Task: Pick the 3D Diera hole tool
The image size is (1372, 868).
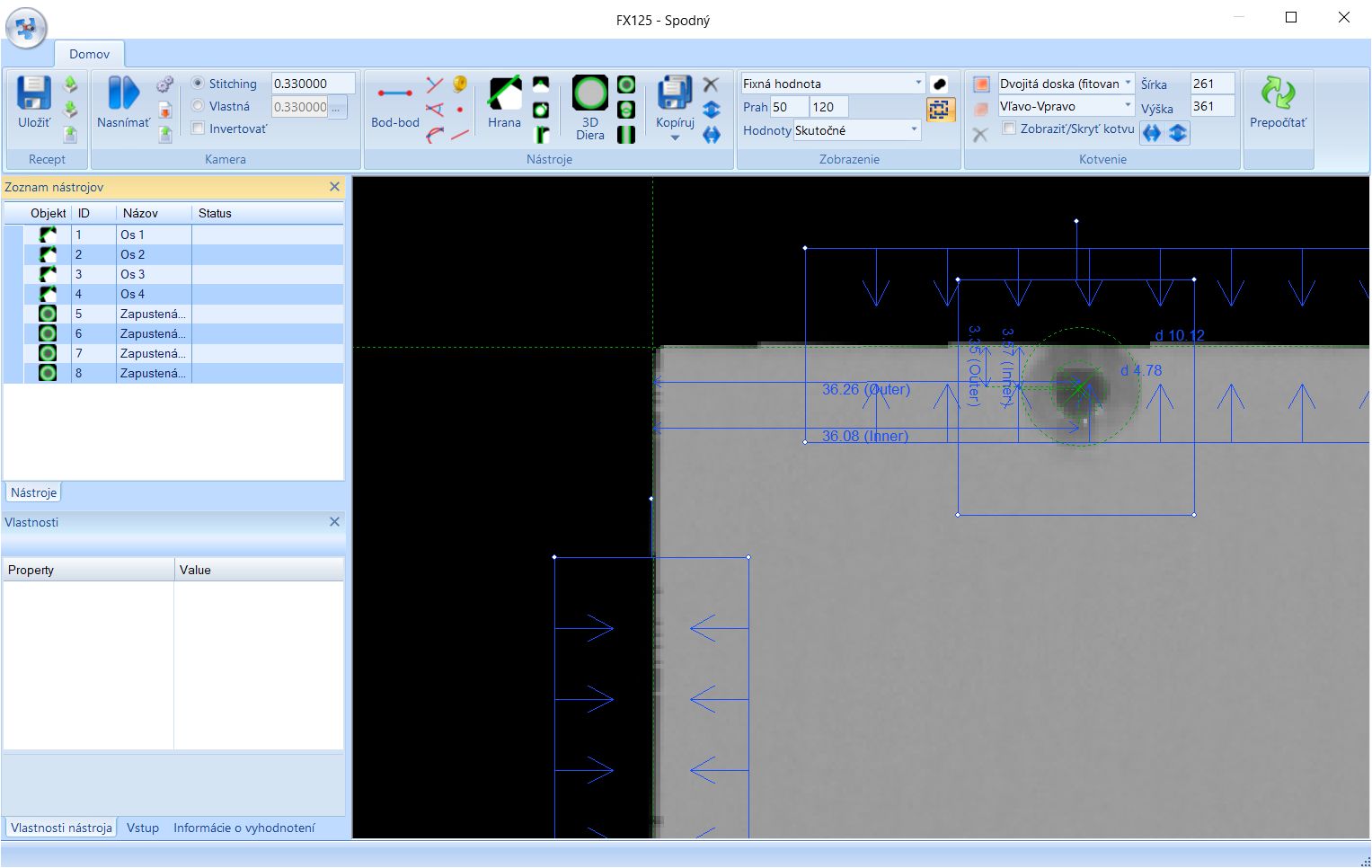Action: [x=590, y=94]
